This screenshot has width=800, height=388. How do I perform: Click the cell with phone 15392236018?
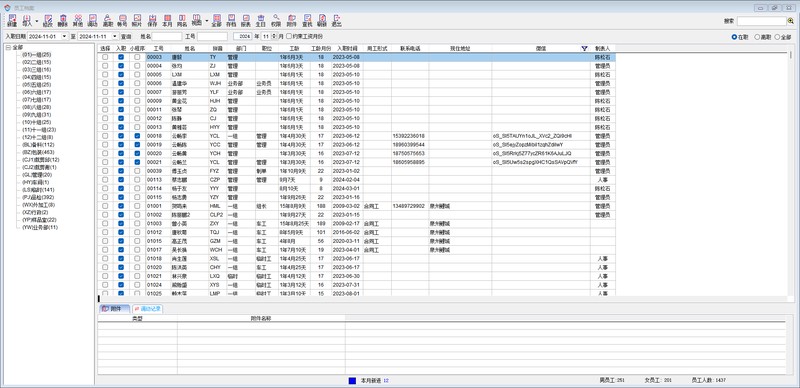click(x=410, y=136)
